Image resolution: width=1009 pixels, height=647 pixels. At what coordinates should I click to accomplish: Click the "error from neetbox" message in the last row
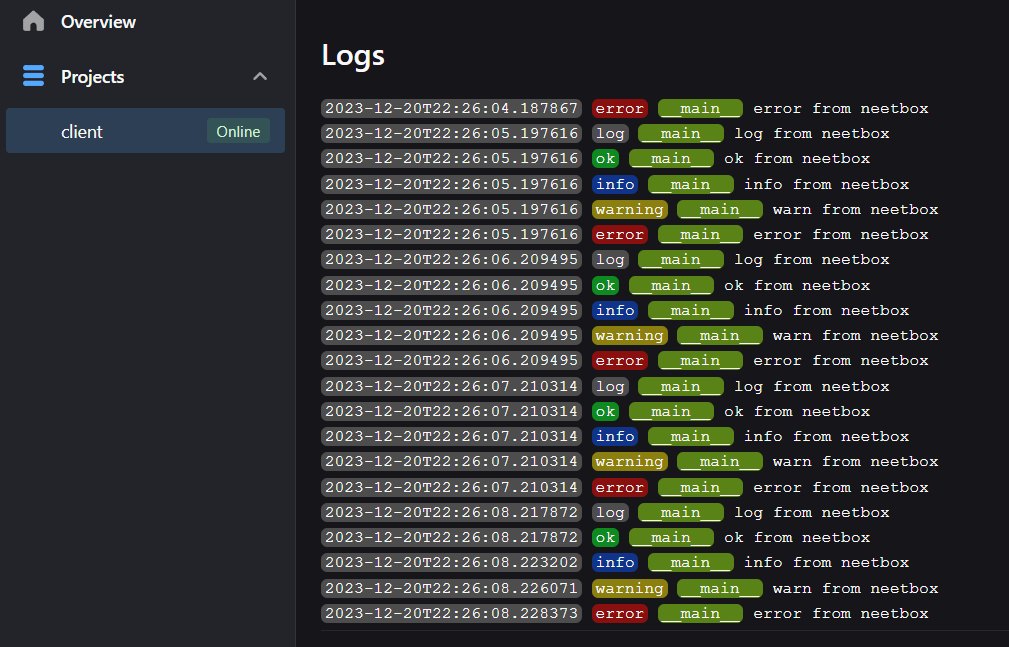(841, 613)
